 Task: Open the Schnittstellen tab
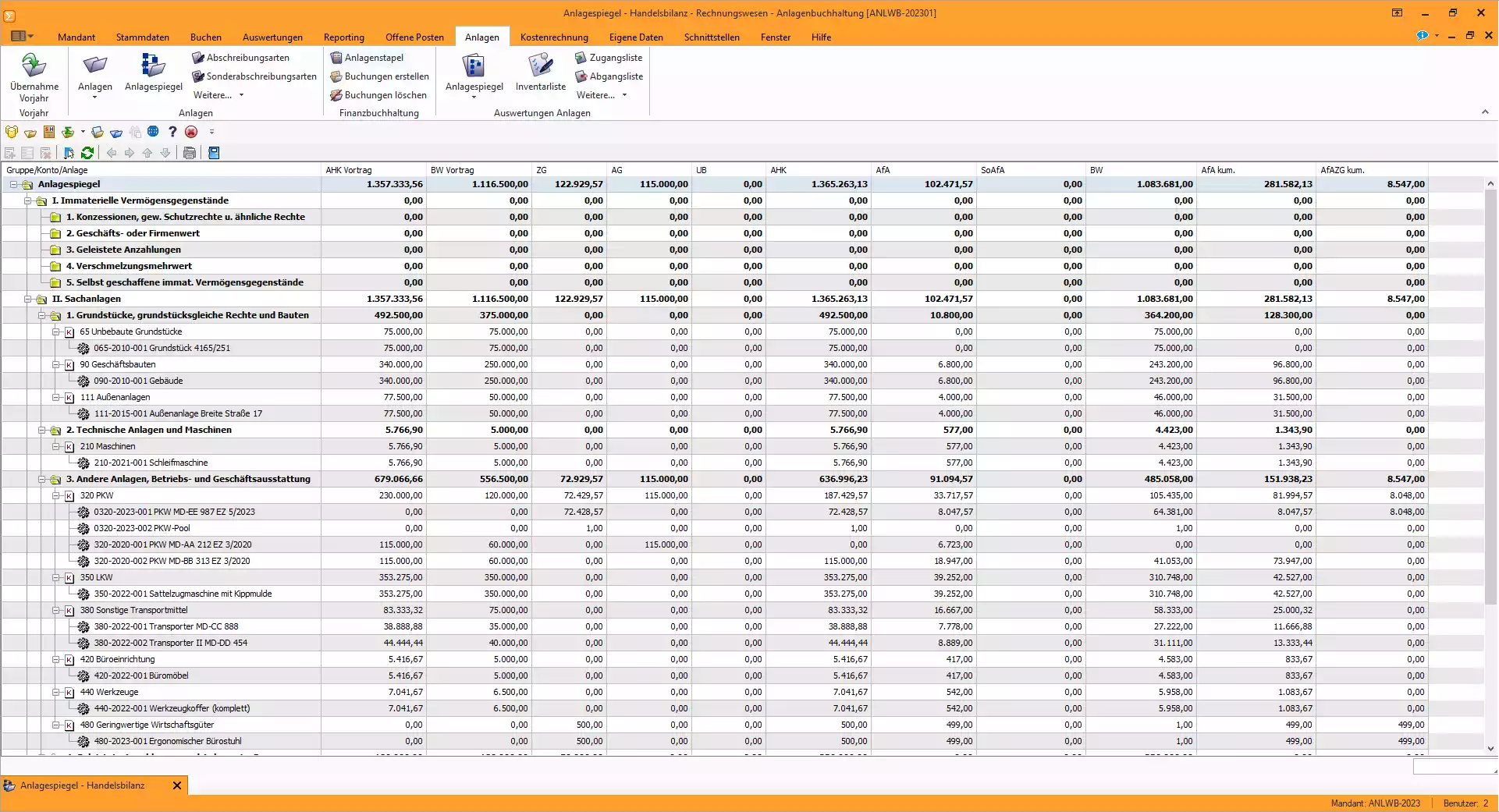712,37
